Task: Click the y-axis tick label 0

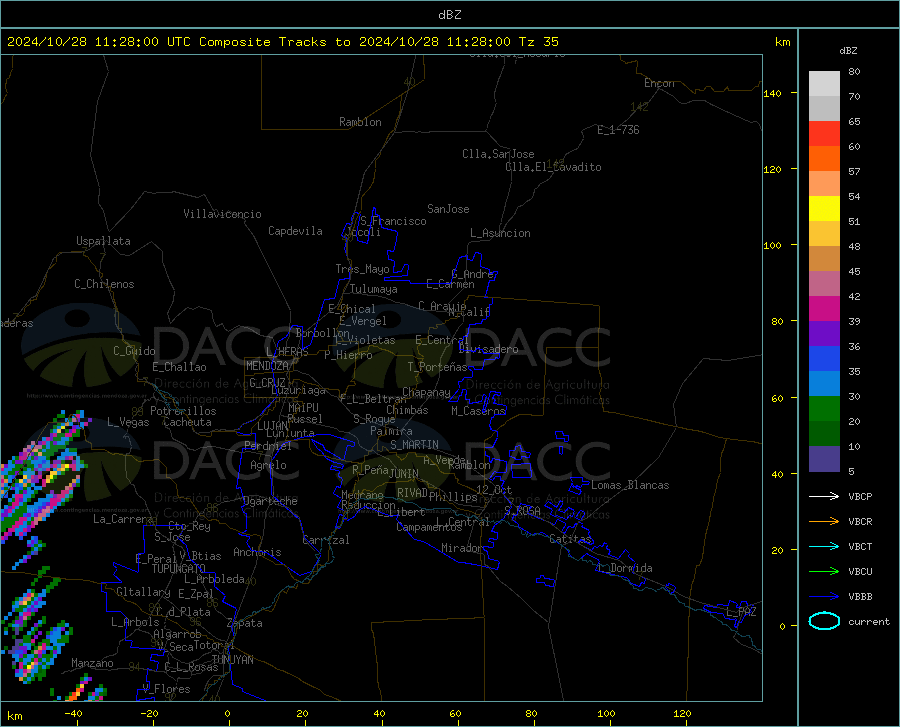Action: click(782, 626)
